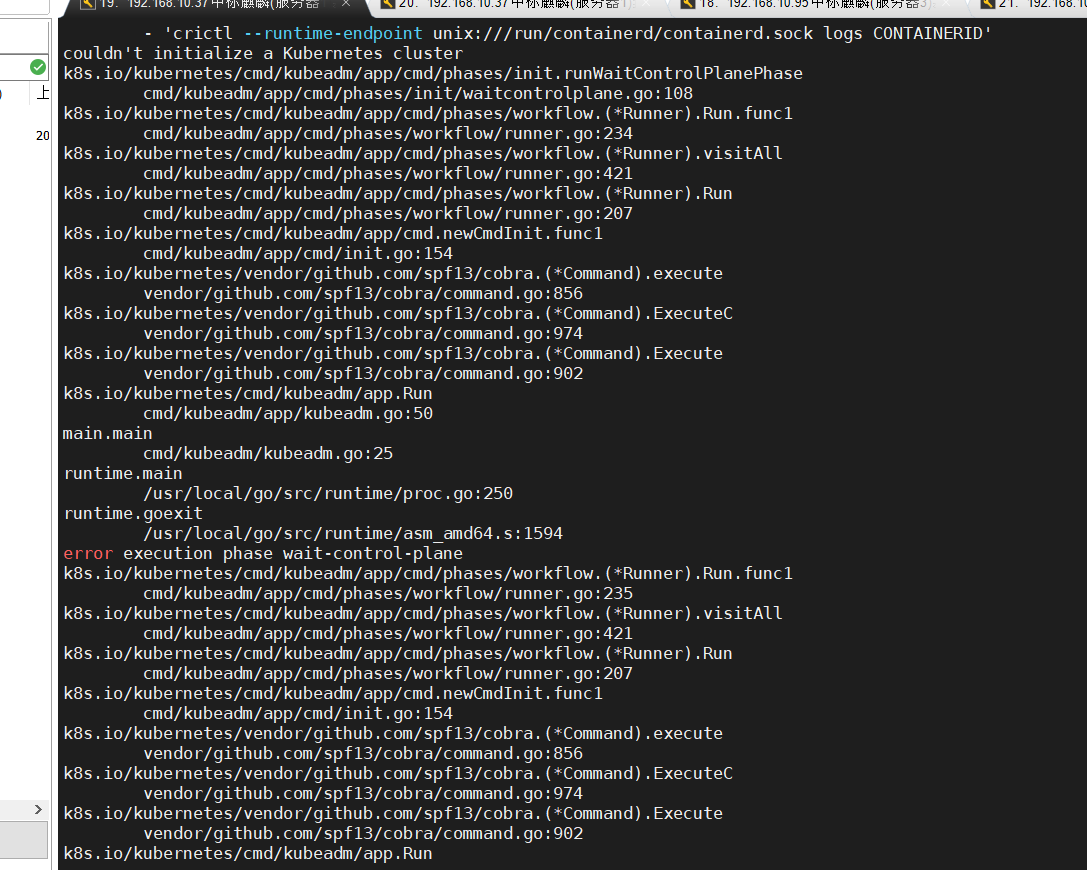Click the crictl runtime-endpoint logs command line

point(568,33)
